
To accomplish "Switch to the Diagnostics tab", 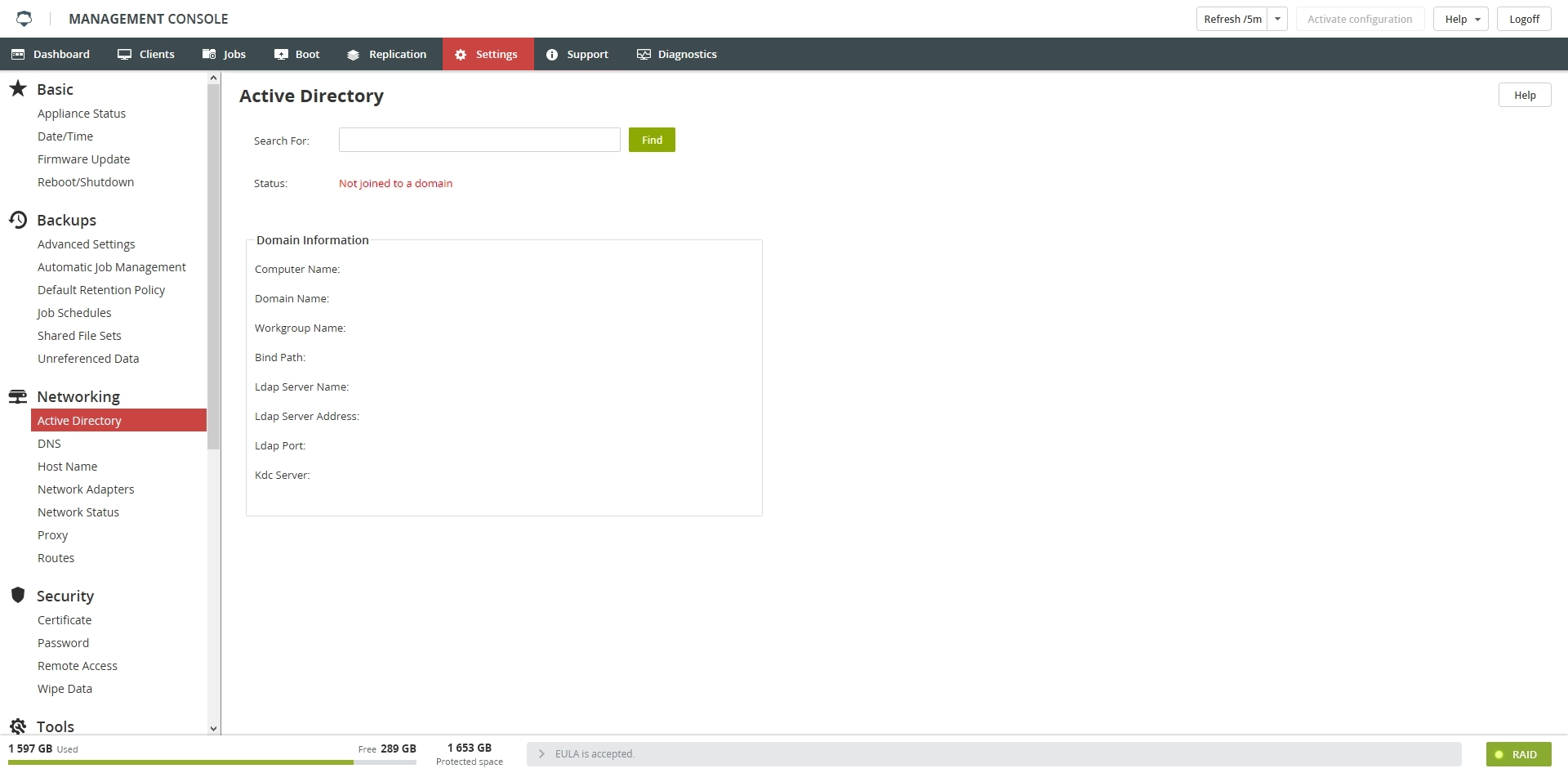I will (677, 54).
